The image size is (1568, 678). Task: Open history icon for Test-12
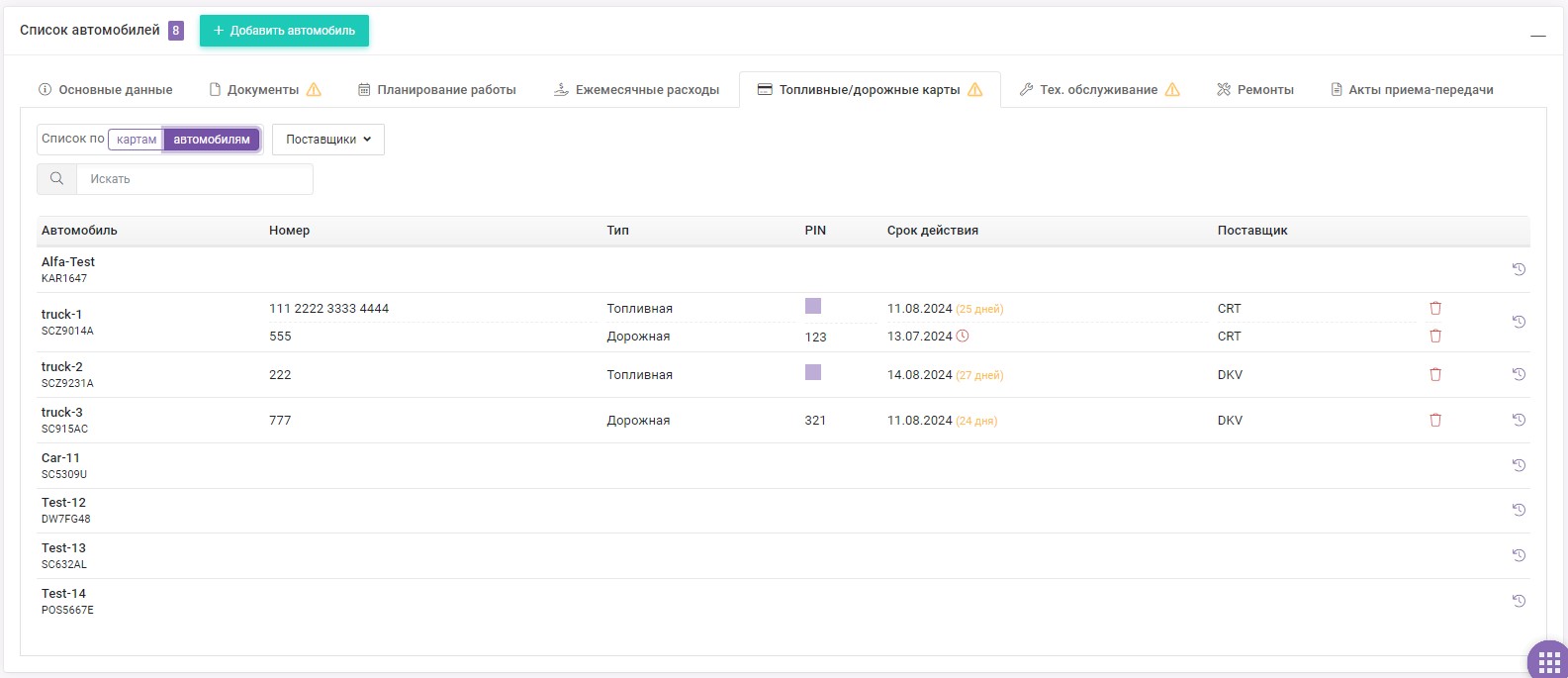[1519, 510]
